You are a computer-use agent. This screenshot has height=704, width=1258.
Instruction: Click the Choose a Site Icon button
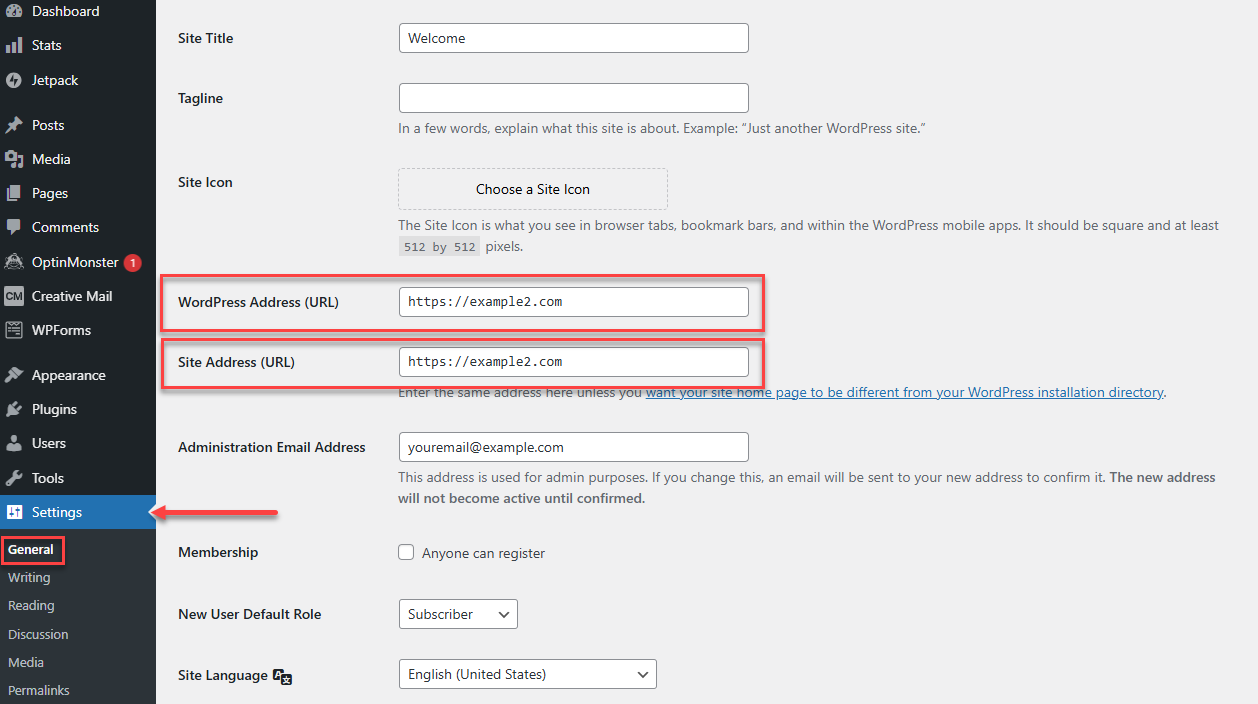532,189
